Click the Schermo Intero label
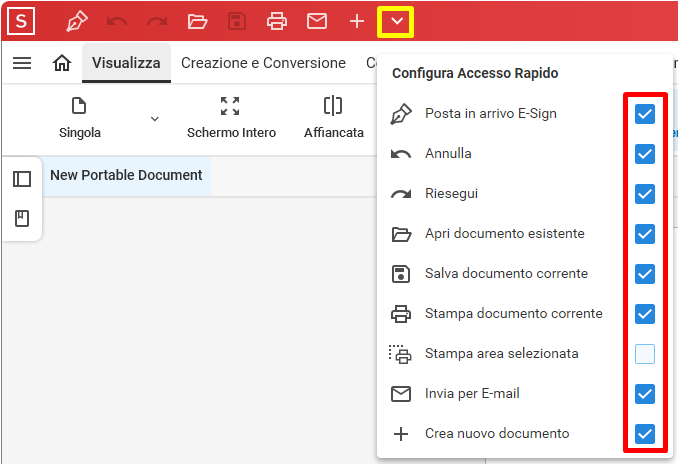 pos(231,132)
